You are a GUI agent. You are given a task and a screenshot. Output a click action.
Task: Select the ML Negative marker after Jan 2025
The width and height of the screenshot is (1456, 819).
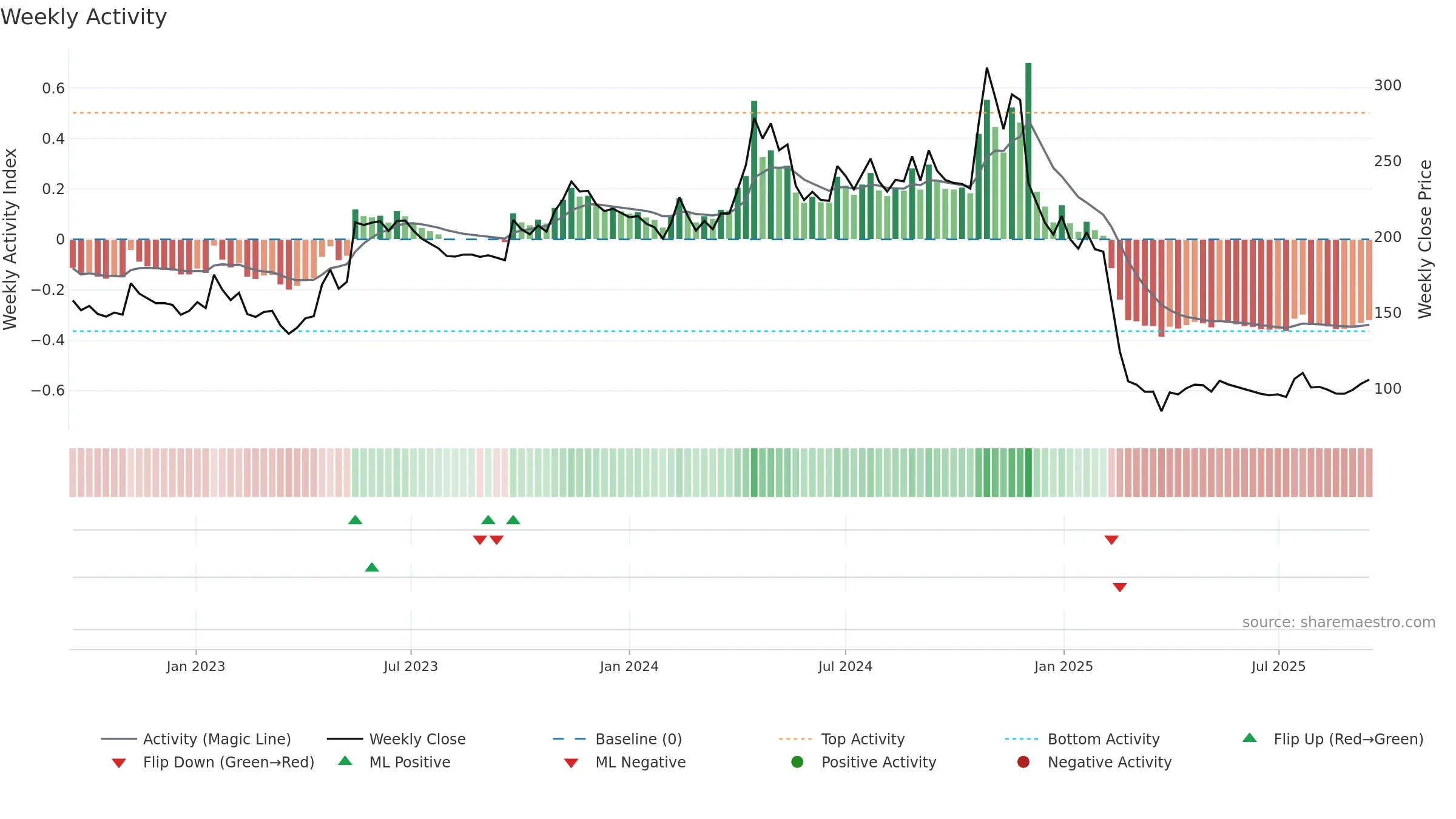click(x=1120, y=587)
